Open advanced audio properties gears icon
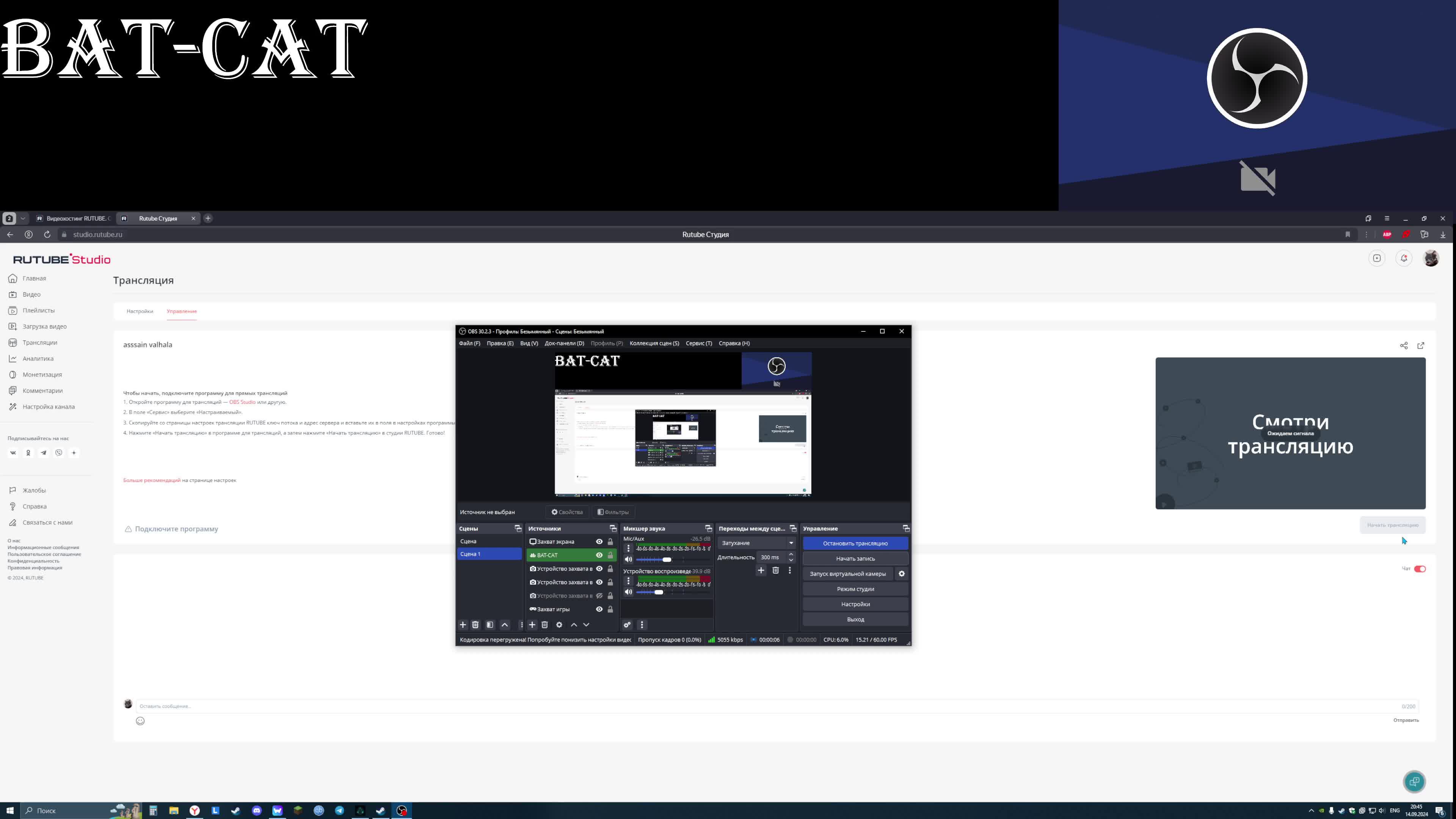This screenshot has height=819, width=1456. (x=627, y=624)
